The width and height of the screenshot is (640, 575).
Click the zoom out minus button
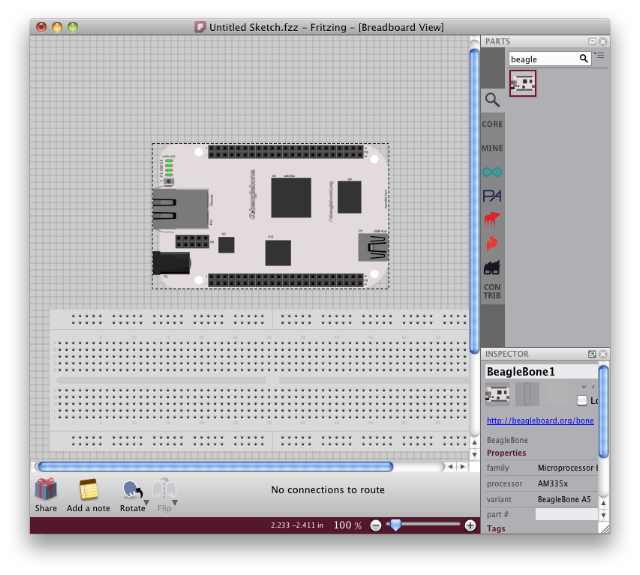376,525
